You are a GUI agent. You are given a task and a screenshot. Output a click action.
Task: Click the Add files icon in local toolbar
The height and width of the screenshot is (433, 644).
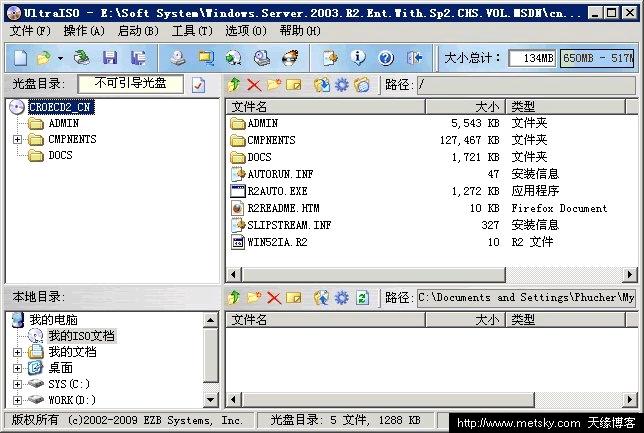pyautogui.click(x=322, y=297)
